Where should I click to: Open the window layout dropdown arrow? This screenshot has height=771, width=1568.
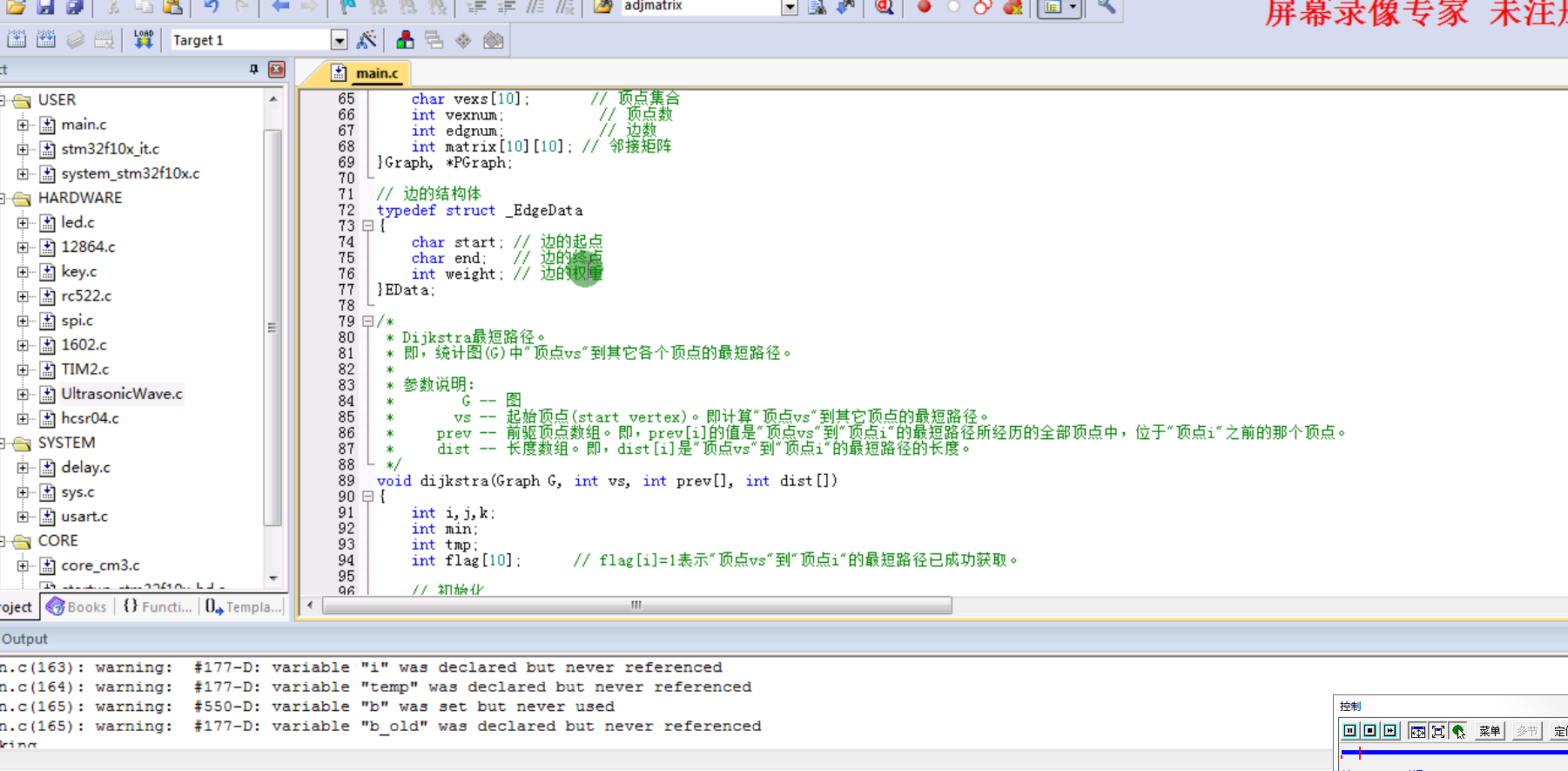(1073, 7)
